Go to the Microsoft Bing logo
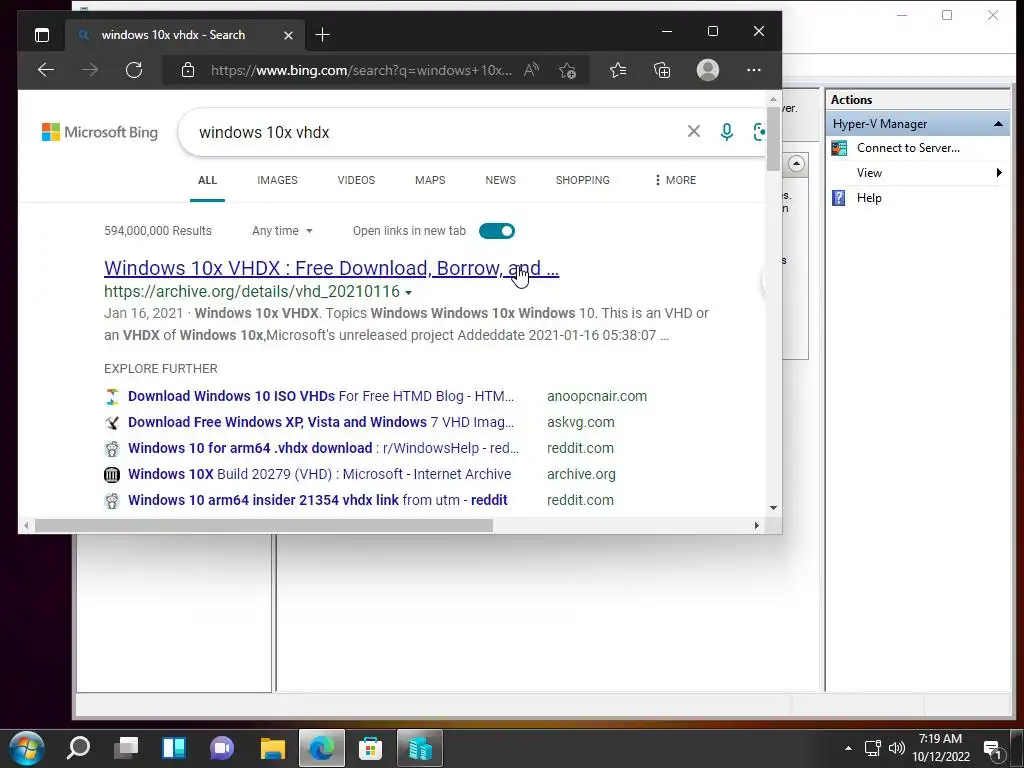The height and width of the screenshot is (768, 1024). pyautogui.click(x=100, y=133)
